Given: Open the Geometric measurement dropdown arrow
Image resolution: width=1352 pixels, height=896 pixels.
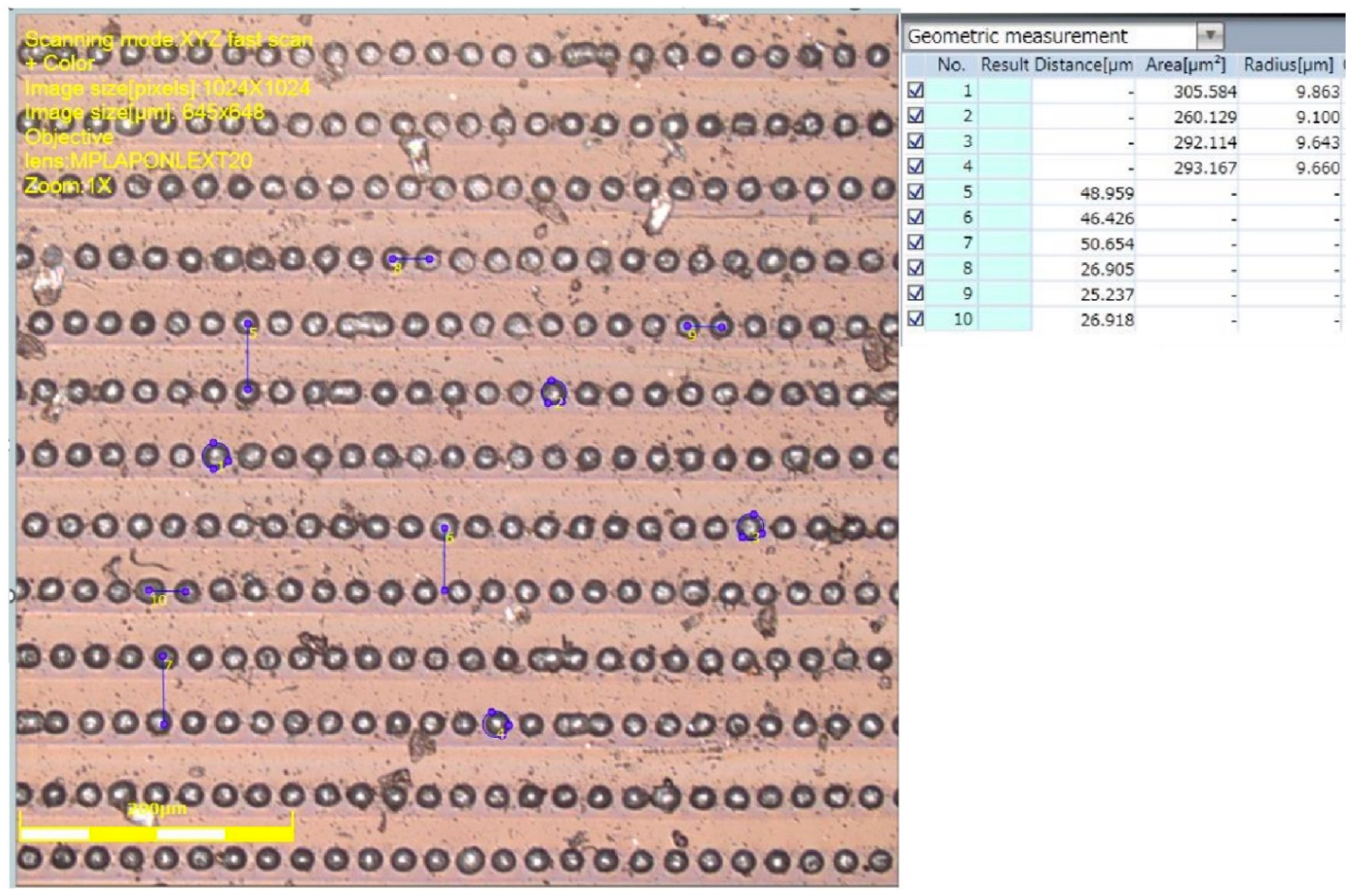Looking at the screenshot, I should pyautogui.click(x=1209, y=36).
